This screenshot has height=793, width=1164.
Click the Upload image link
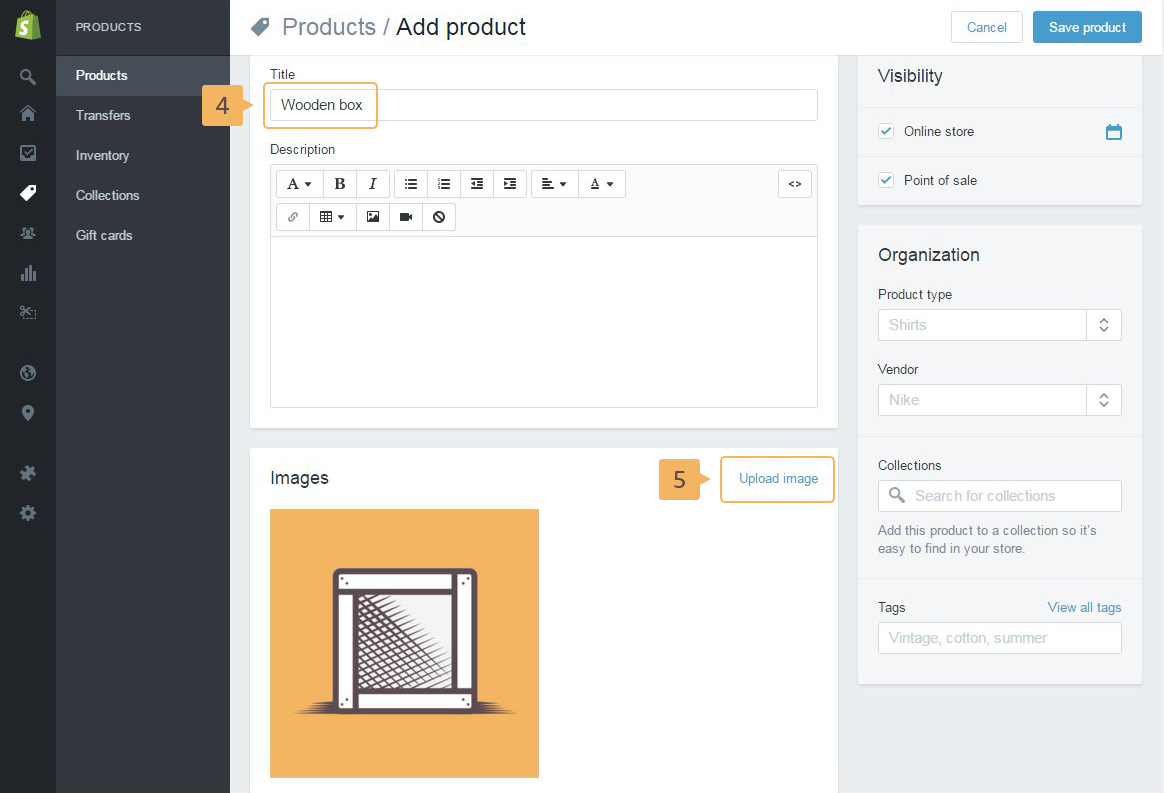pyautogui.click(x=778, y=479)
